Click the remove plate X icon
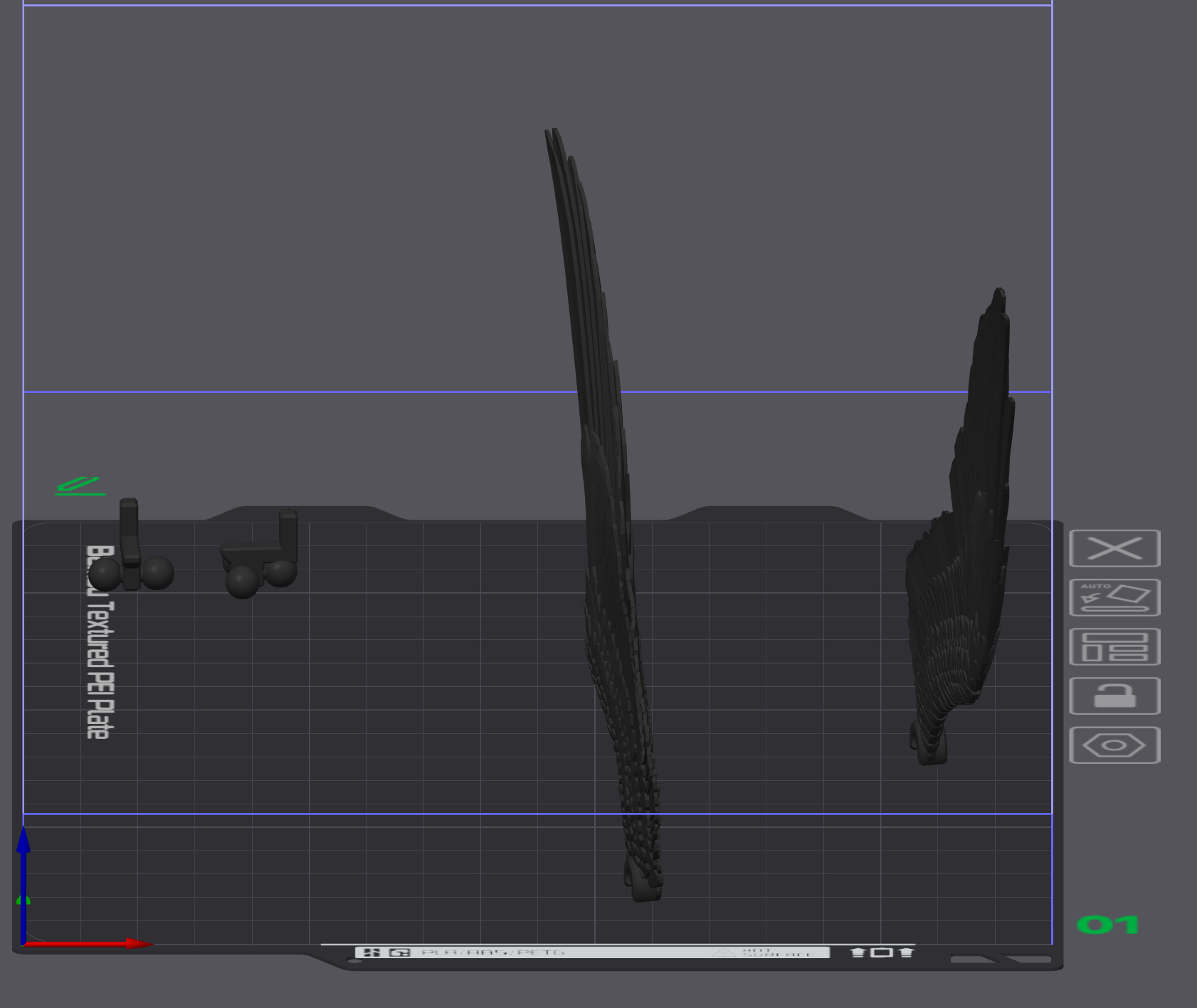The width and height of the screenshot is (1197, 1008). 1114,548
